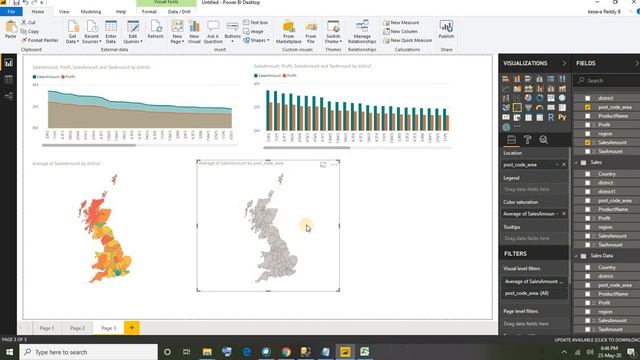Screen dimensions: 640x360
Task: Click the Publish button
Action: [446, 29]
